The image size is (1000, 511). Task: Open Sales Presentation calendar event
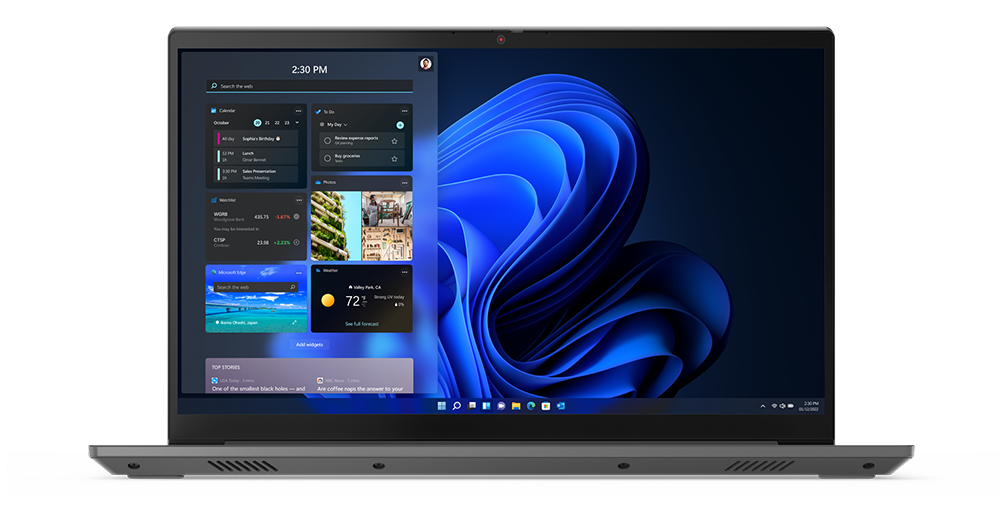click(257, 174)
